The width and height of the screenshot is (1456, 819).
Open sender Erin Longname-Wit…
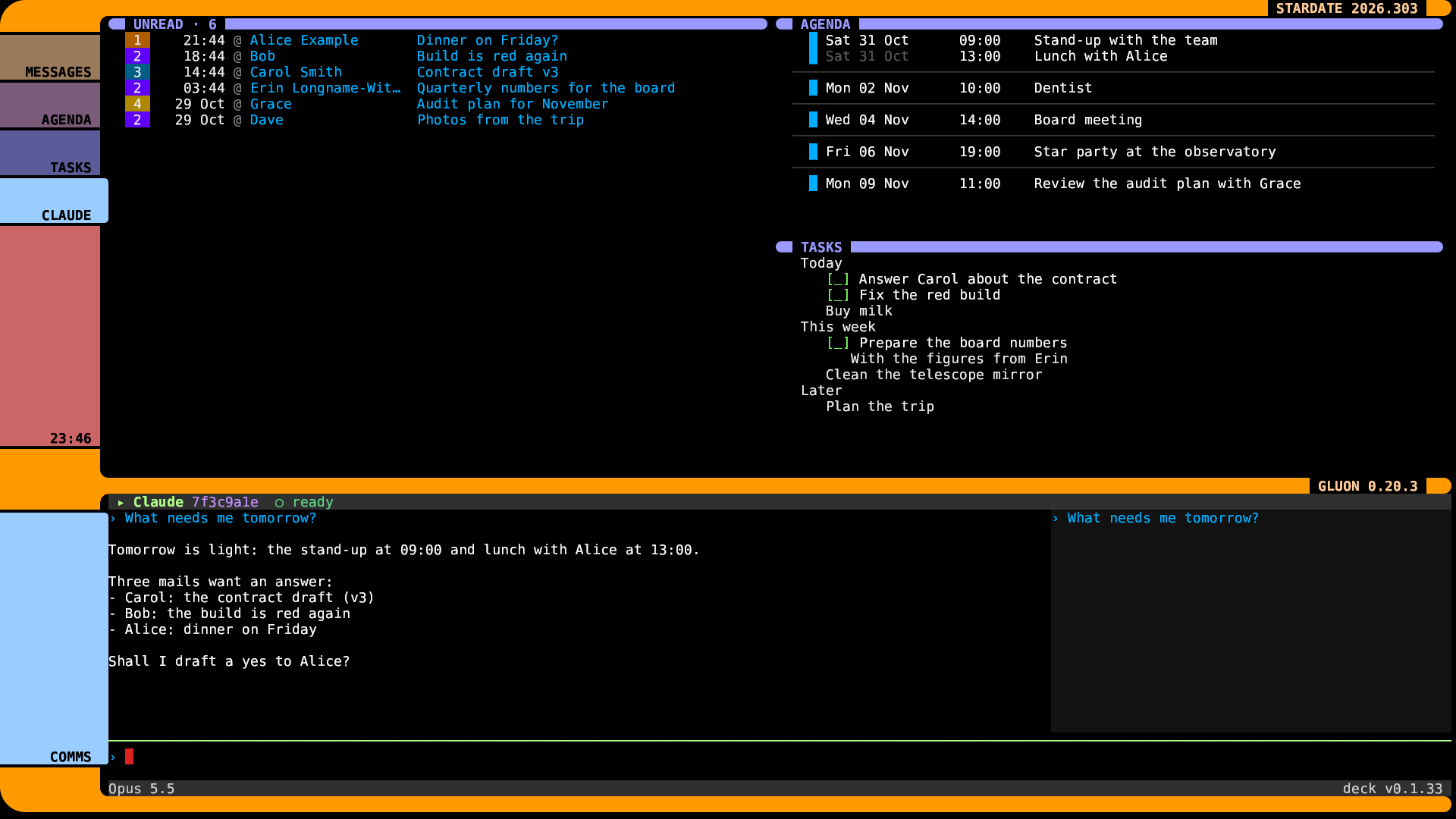click(325, 88)
